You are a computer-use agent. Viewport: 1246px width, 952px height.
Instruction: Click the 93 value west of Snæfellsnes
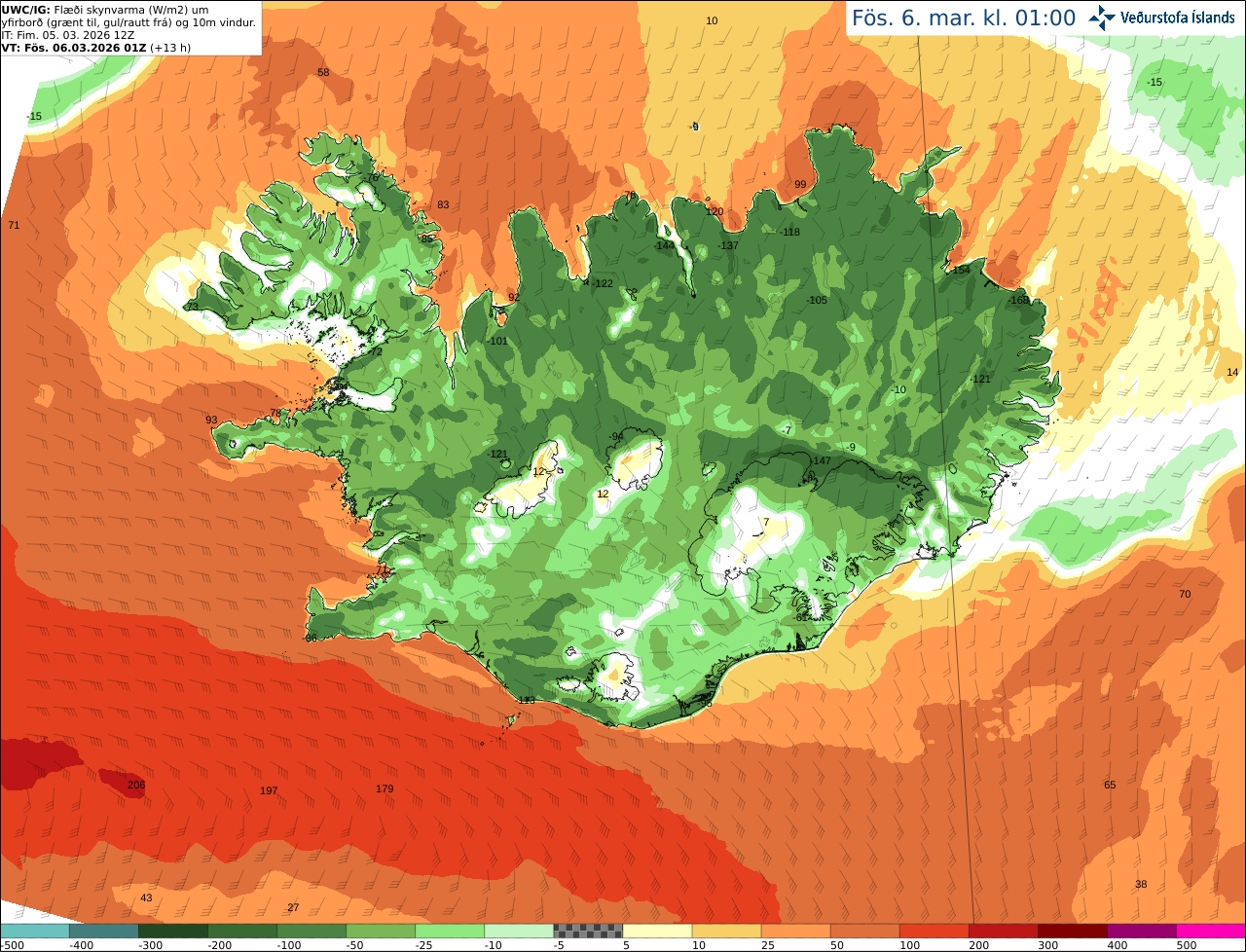pos(211,420)
